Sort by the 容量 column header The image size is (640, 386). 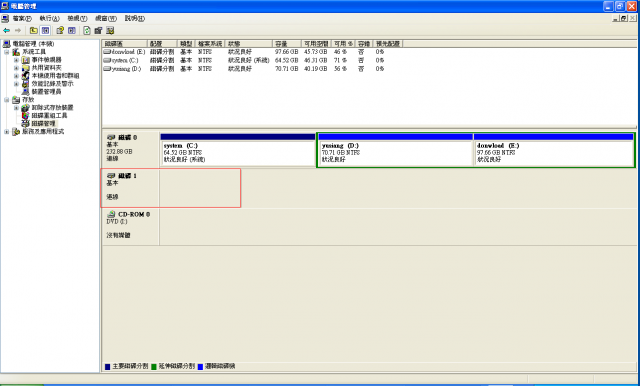point(287,44)
